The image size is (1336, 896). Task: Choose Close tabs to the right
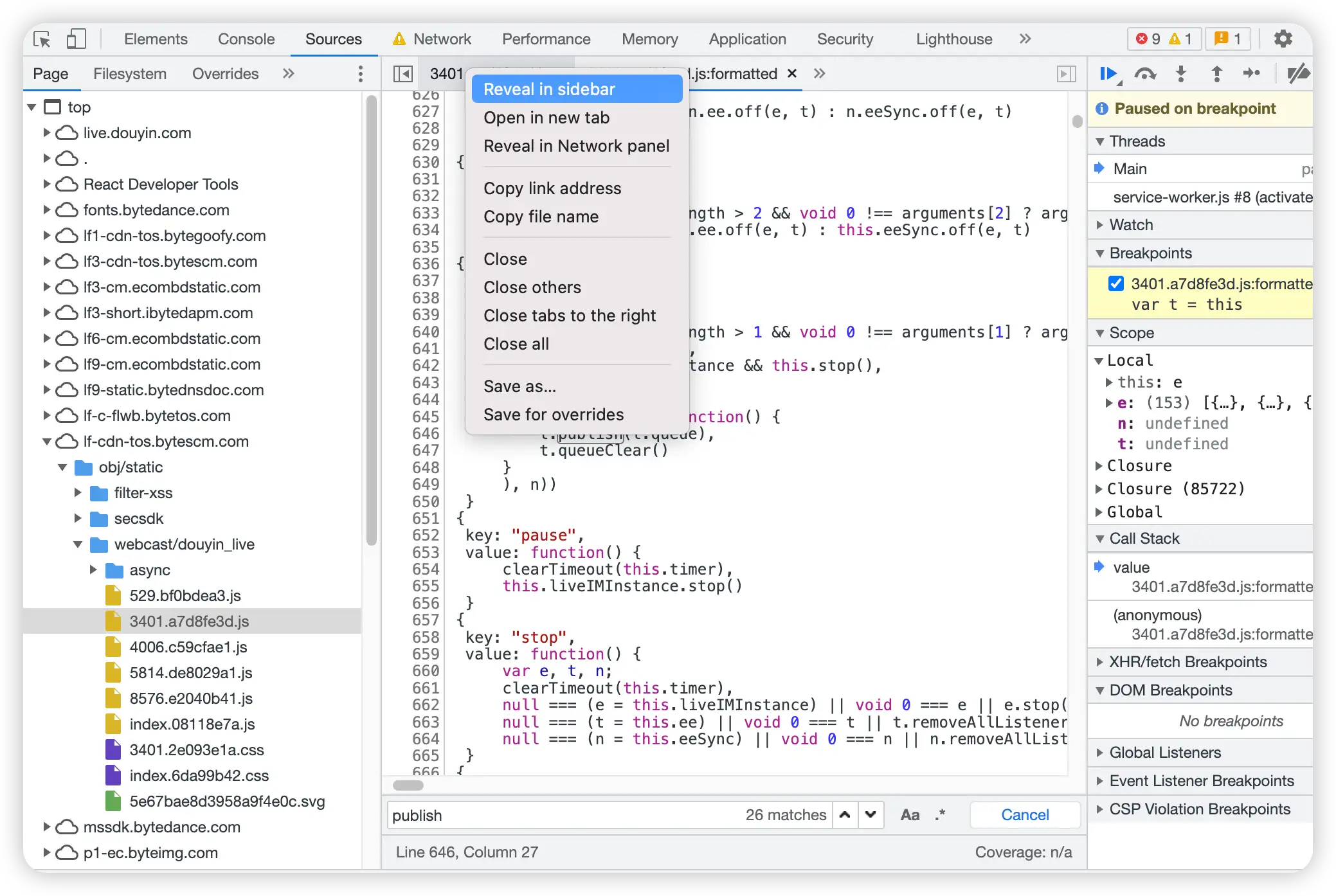(x=577, y=316)
